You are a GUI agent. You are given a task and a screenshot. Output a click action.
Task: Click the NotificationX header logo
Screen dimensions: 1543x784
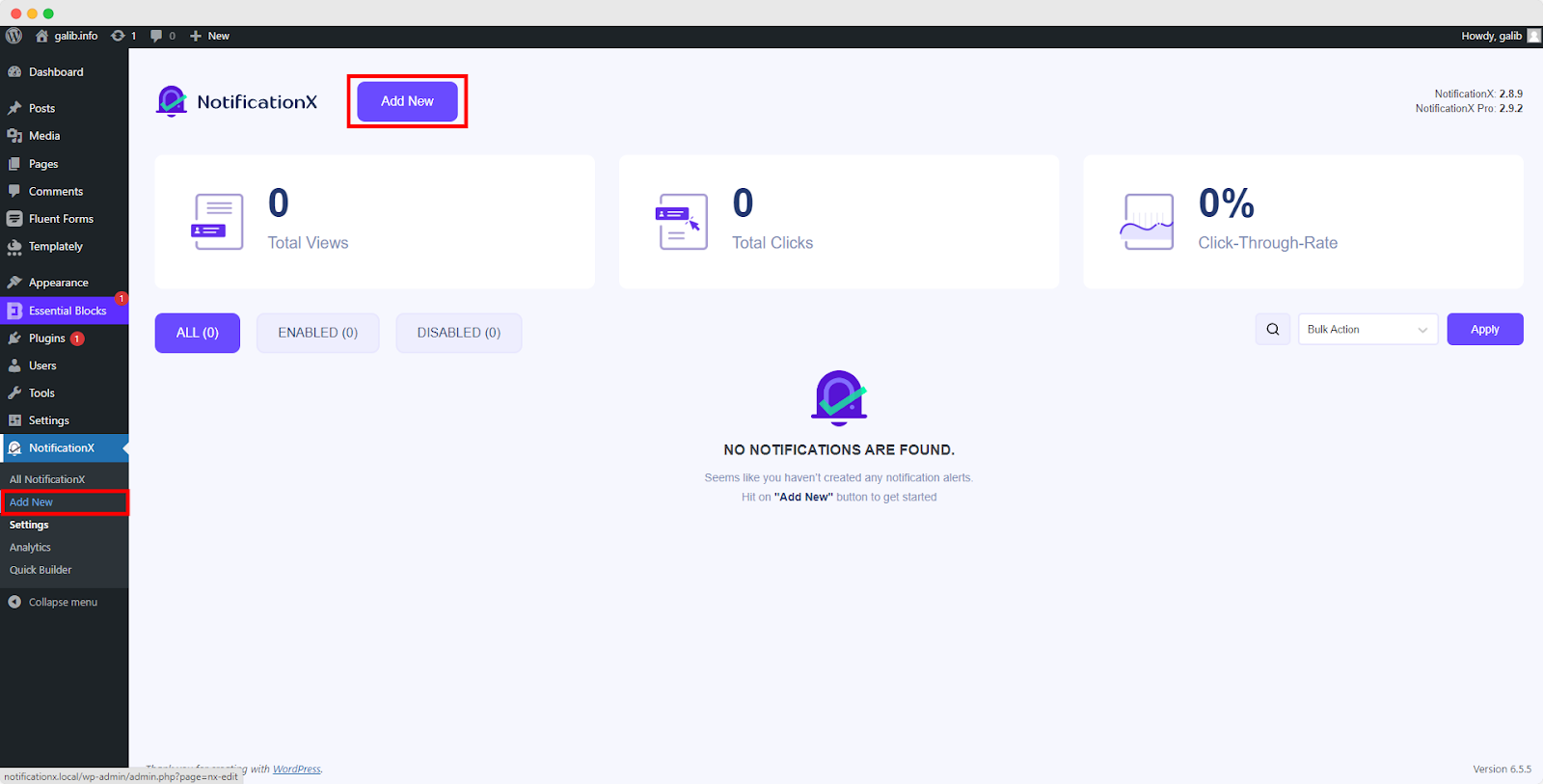tap(236, 101)
